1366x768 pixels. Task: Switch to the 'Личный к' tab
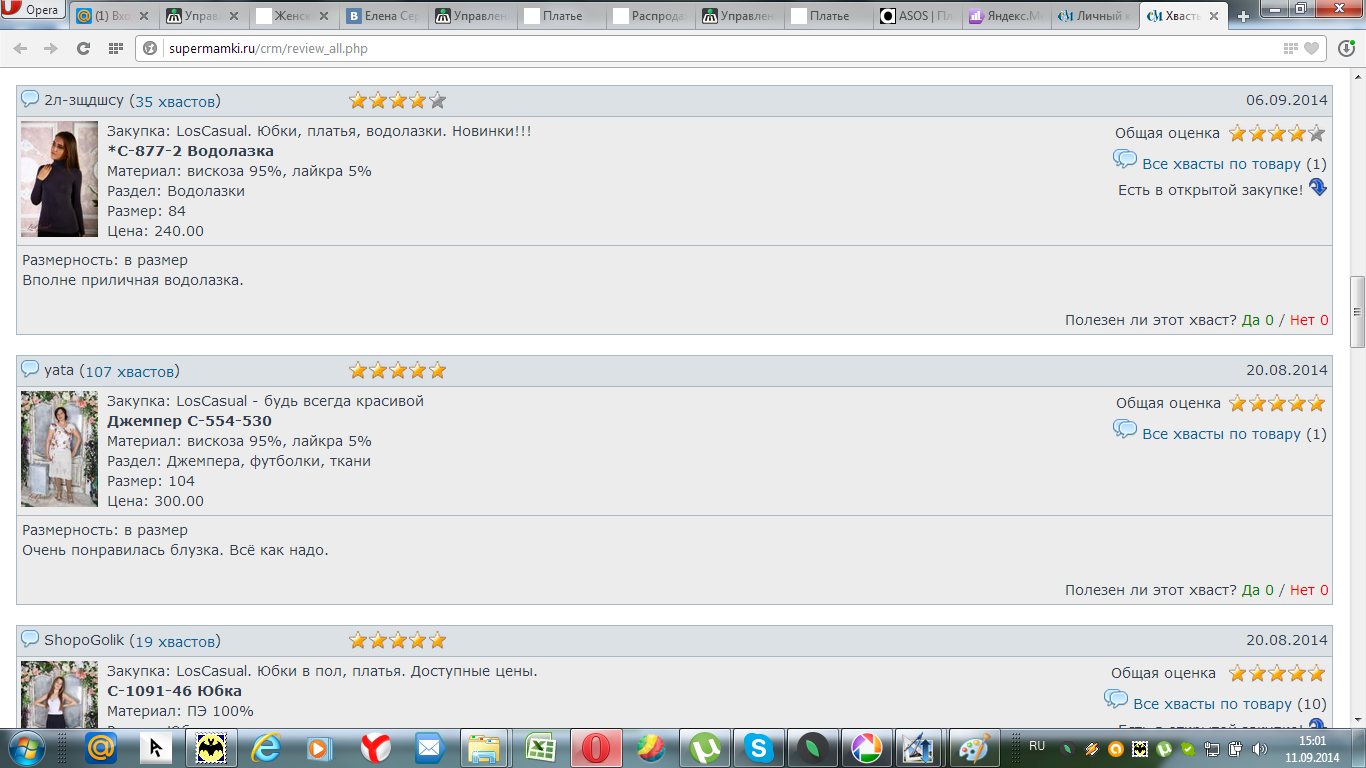[x=1094, y=16]
